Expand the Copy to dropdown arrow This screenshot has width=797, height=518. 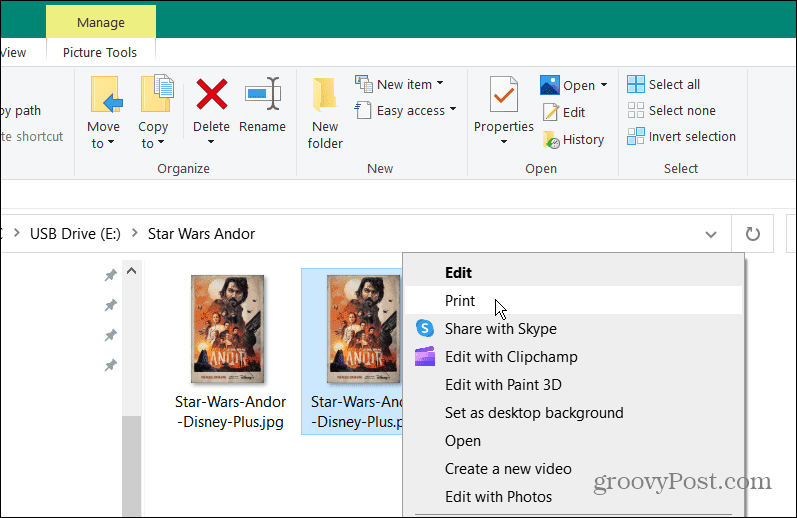[x=161, y=143]
